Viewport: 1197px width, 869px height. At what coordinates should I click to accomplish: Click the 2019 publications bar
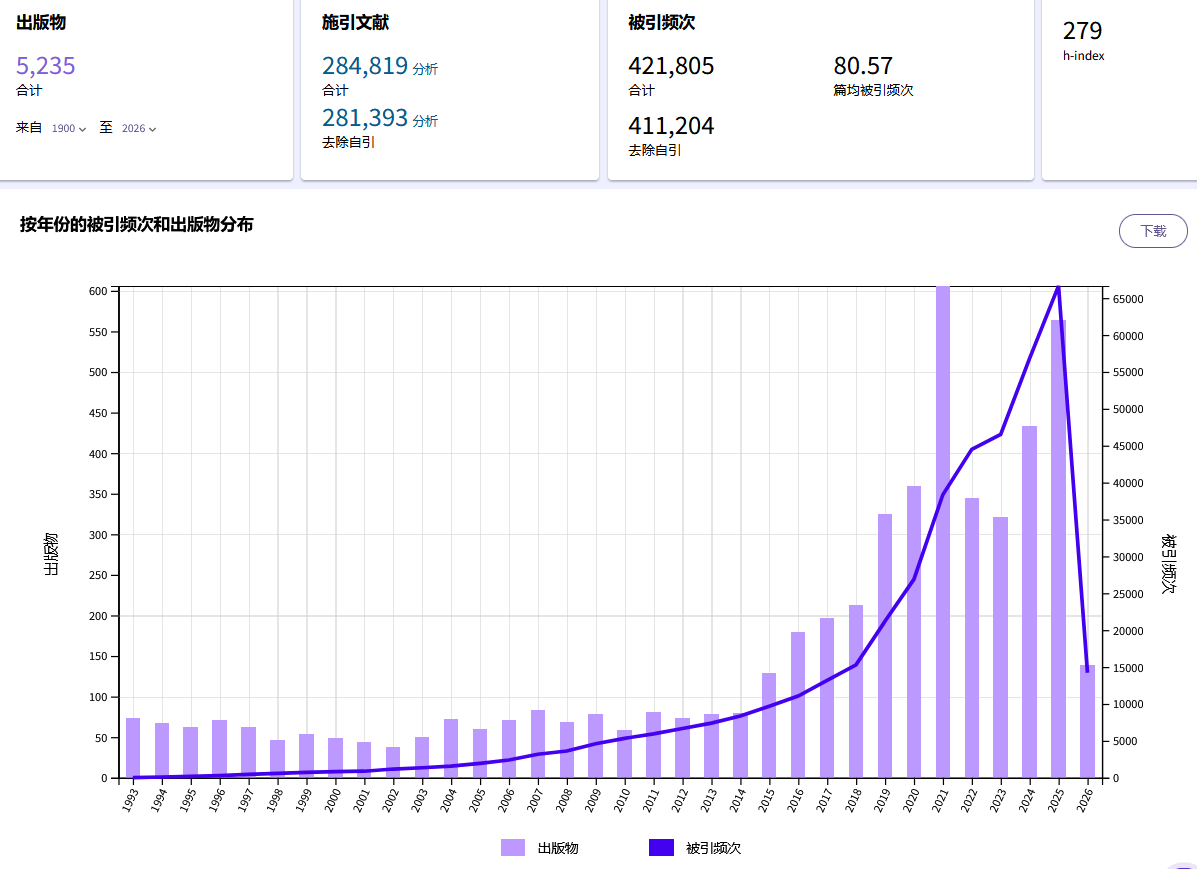[885, 646]
